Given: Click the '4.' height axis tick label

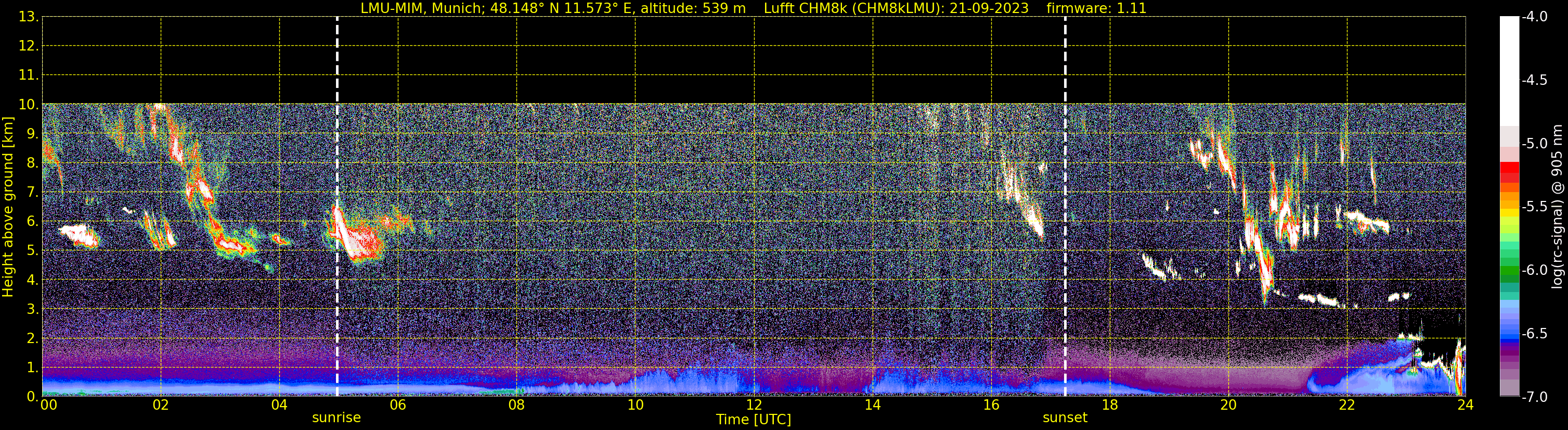Looking at the screenshot, I should point(33,280).
